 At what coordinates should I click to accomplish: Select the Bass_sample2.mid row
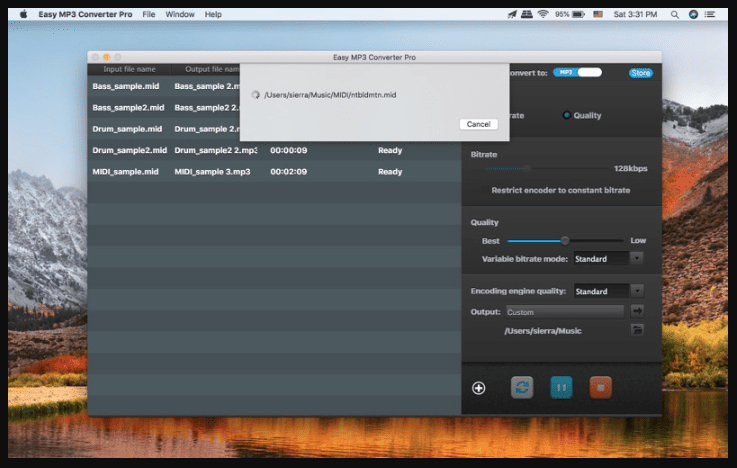coord(274,108)
